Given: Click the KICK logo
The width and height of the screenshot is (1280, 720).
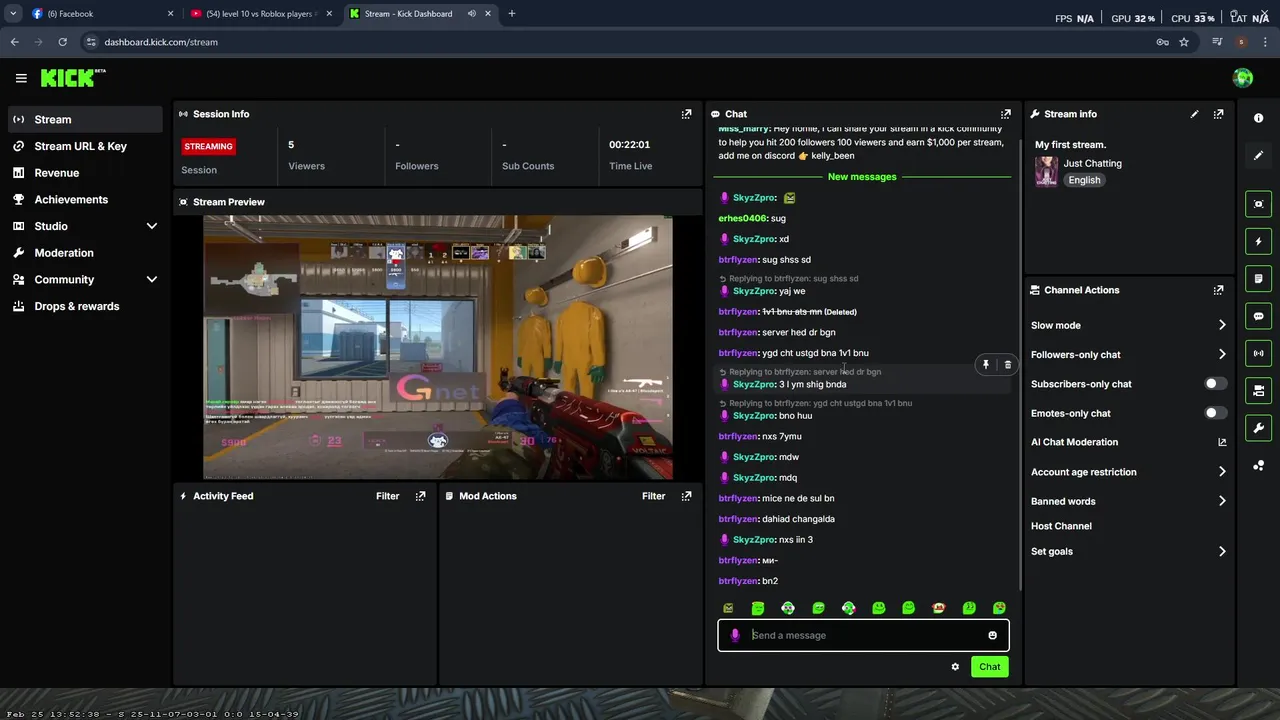Looking at the screenshot, I should point(73,78).
